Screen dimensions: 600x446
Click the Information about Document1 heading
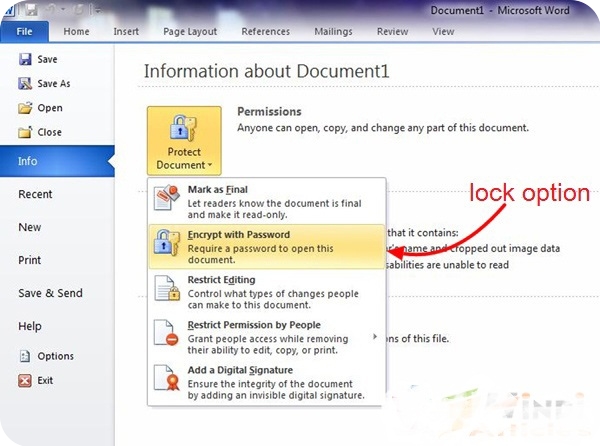267,71
